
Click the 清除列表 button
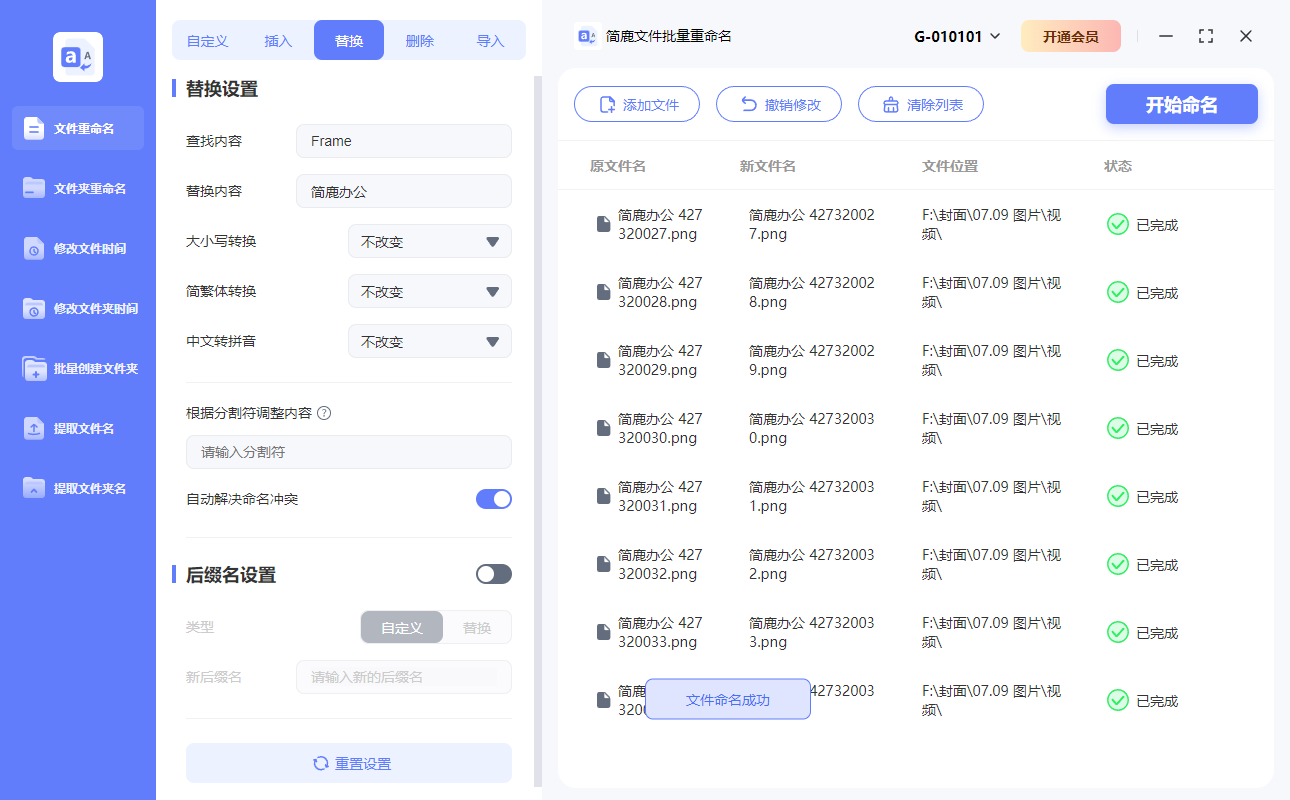(921, 104)
